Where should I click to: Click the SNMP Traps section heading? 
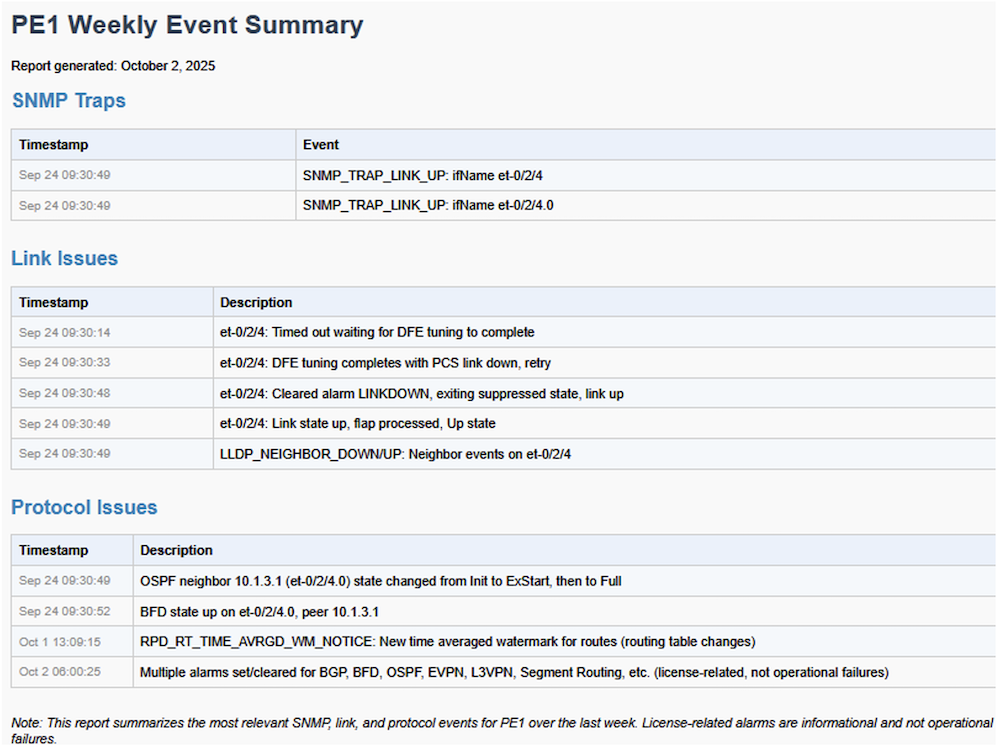point(68,101)
